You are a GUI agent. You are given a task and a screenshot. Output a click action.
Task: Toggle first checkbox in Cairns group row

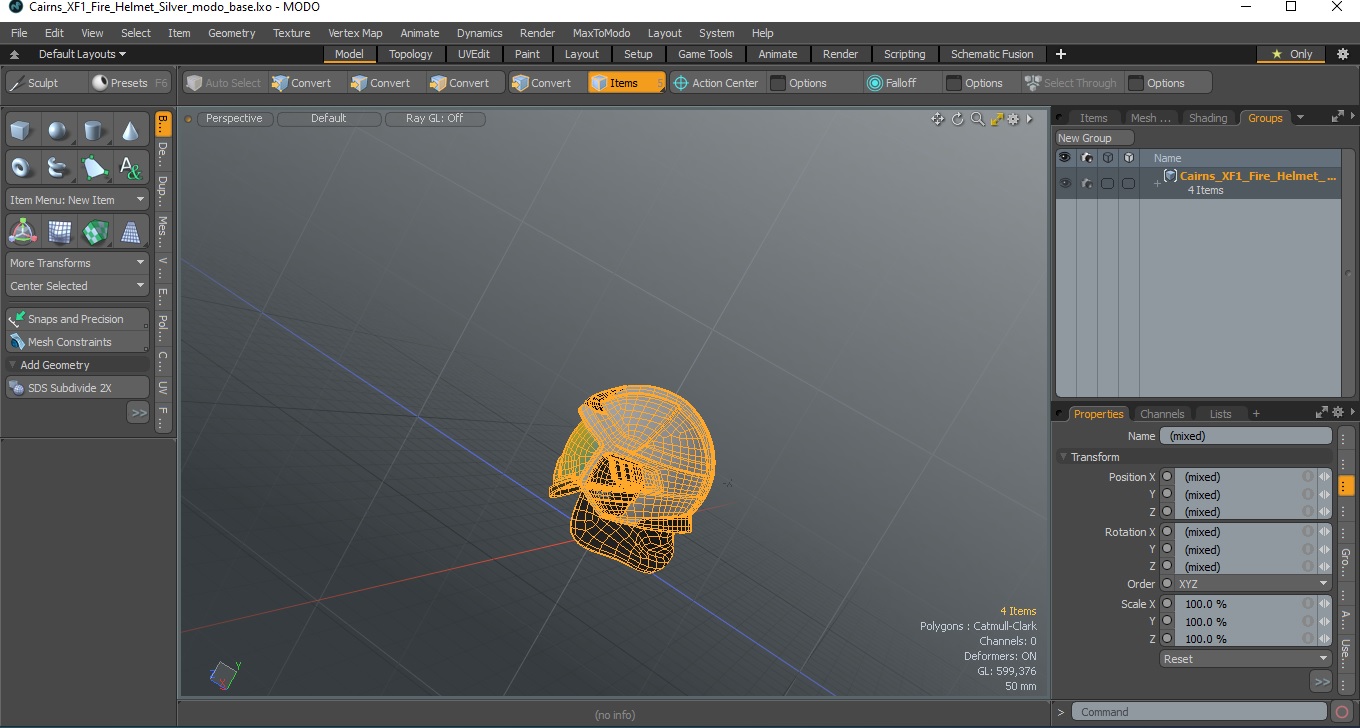1107,183
